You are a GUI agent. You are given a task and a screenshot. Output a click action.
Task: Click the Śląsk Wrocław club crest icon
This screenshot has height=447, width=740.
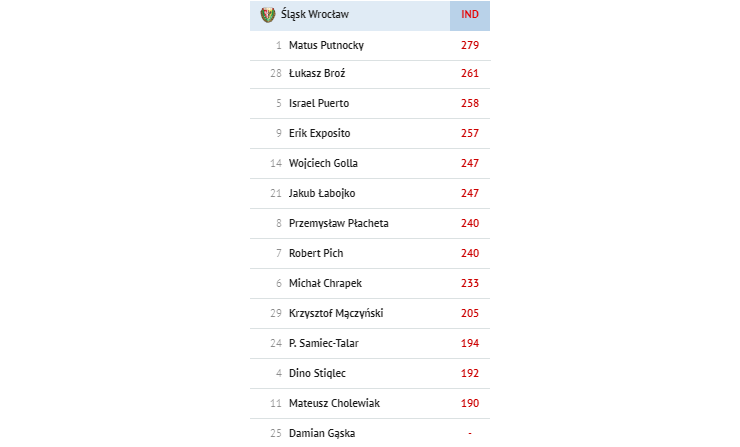tap(268, 15)
